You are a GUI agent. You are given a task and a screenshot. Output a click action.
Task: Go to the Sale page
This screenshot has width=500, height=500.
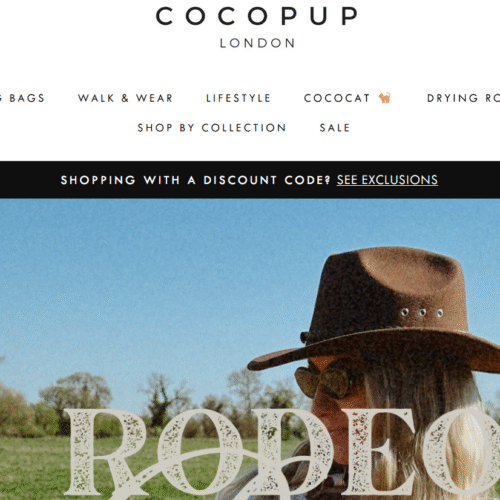pyautogui.click(x=335, y=128)
